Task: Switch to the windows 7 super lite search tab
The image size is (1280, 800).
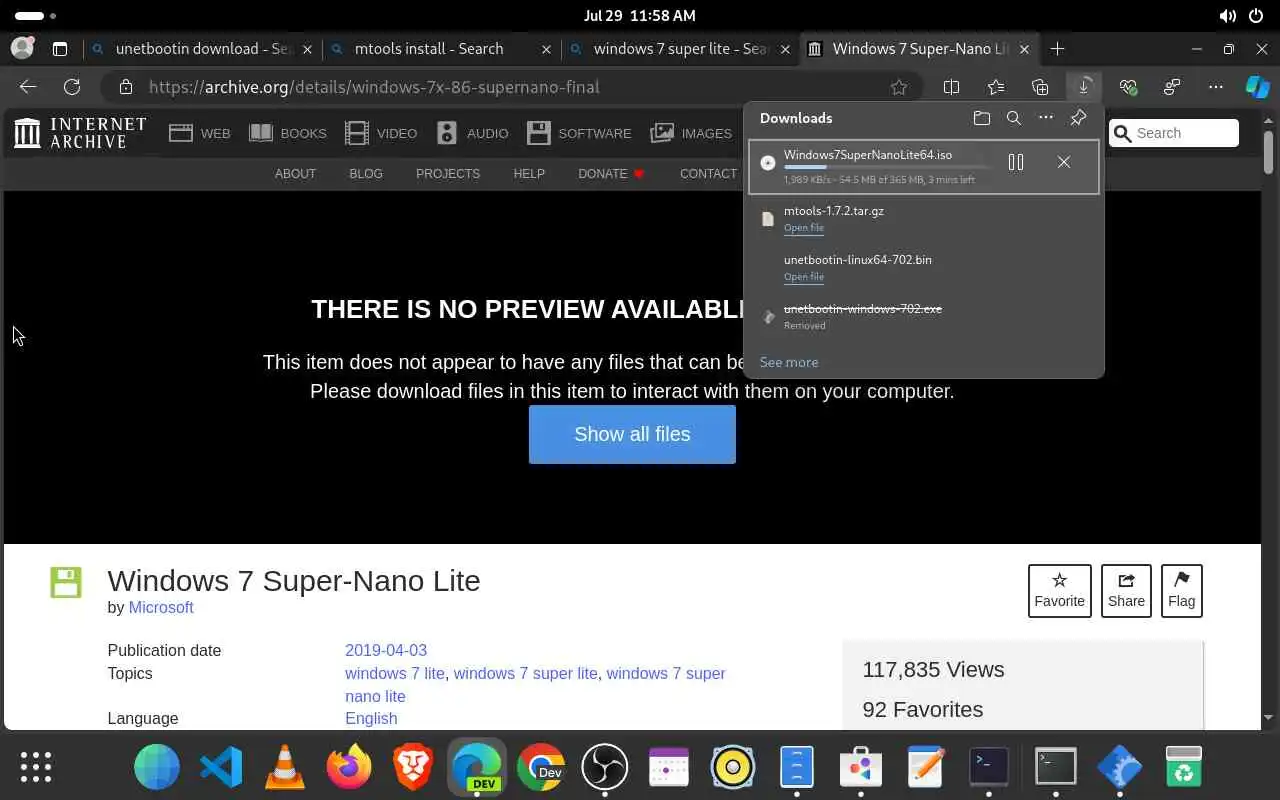Action: pos(682,48)
